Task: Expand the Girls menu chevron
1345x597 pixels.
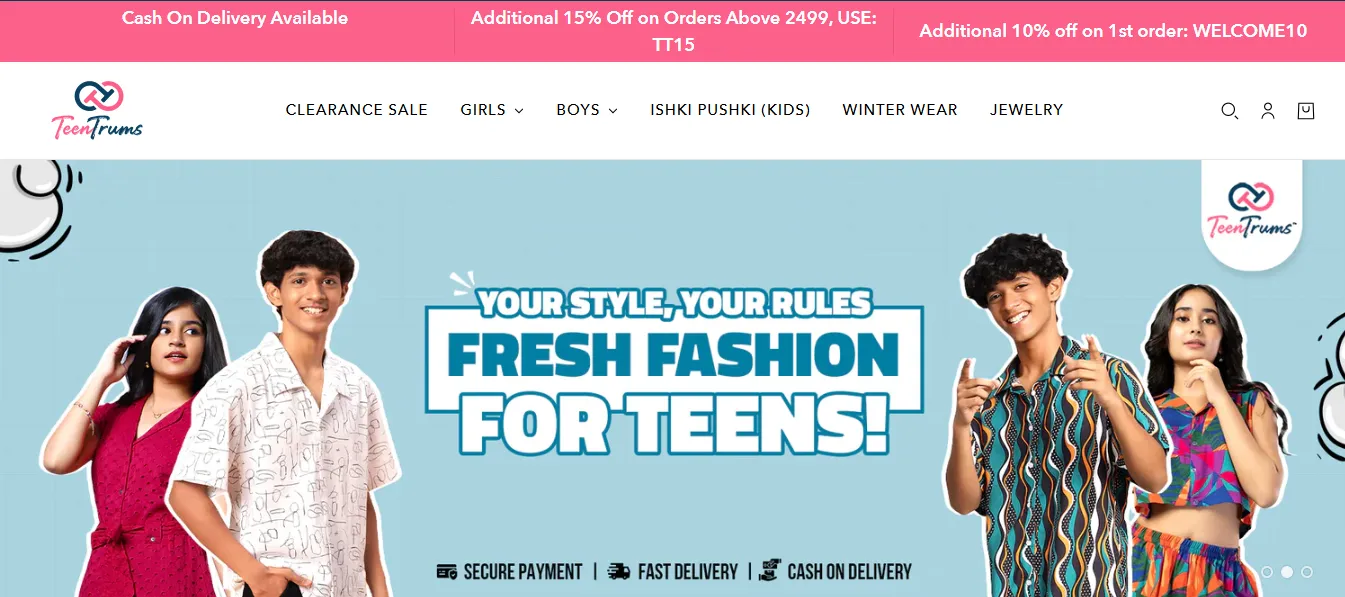Action: [519, 111]
